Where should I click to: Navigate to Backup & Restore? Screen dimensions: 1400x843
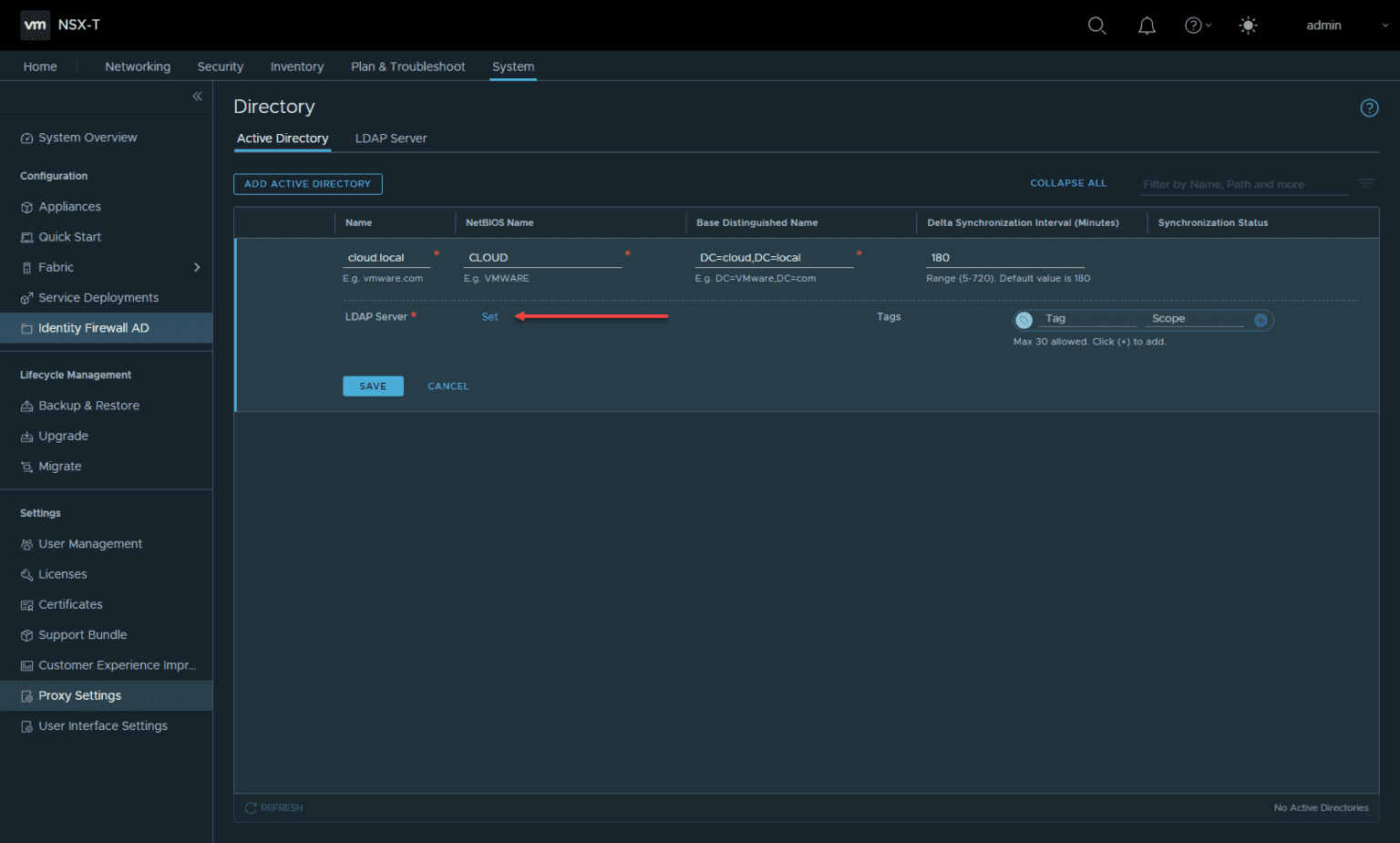pos(88,405)
